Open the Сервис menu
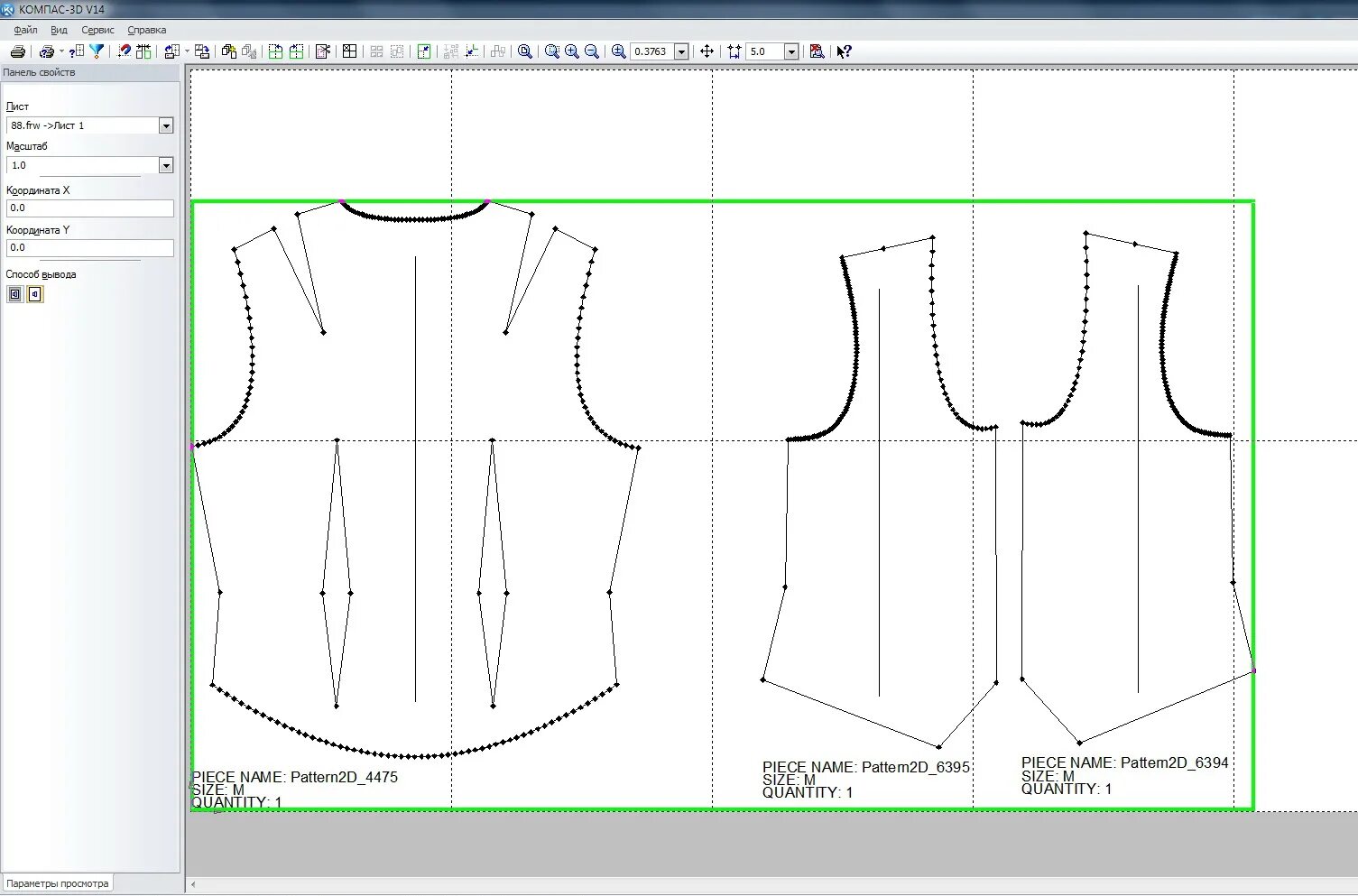Screen dimensions: 1358x896 [97, 30]
